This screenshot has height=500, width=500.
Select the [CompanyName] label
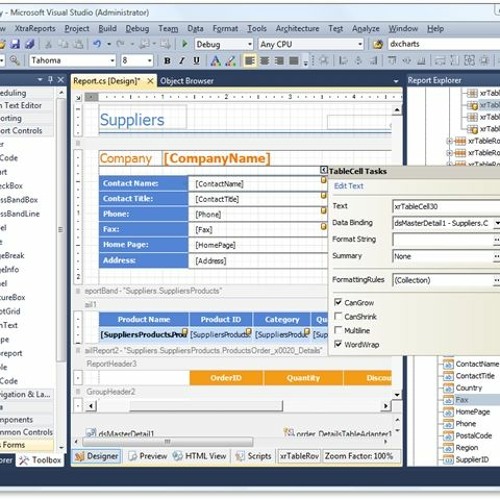tap(217, 158)
